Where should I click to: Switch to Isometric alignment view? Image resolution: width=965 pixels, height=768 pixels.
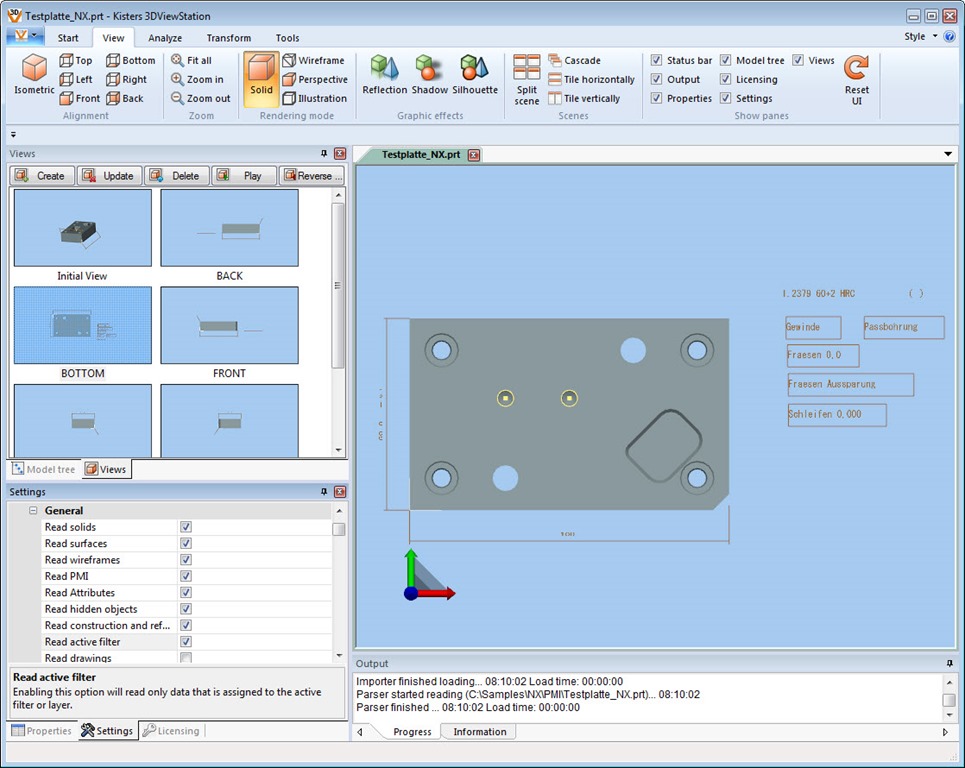[34, 74]
